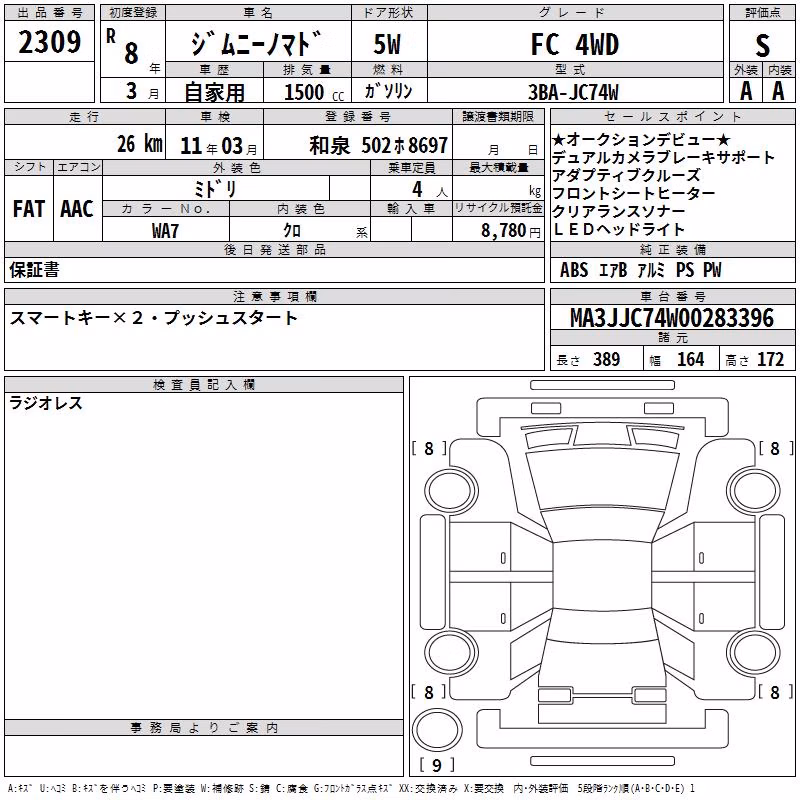Click the lot number 2309
Viewport: 800px width, 800px height.
tap(49, 42)
